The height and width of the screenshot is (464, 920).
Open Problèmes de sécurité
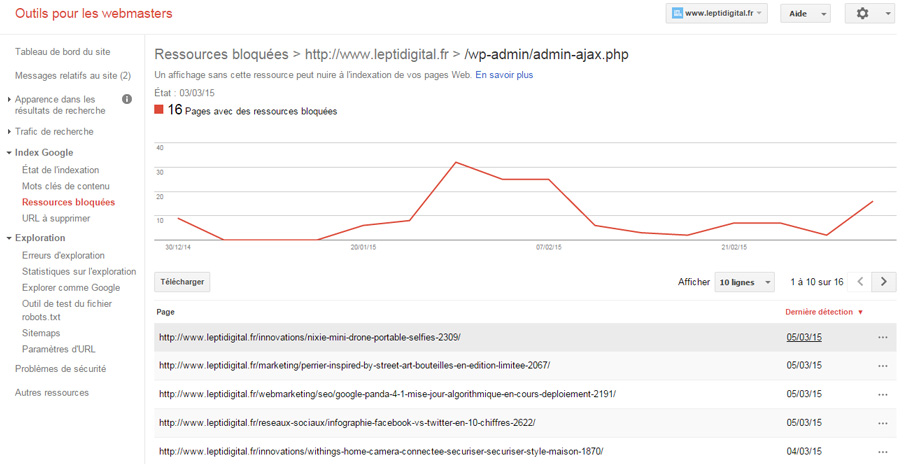click(60, 369)
